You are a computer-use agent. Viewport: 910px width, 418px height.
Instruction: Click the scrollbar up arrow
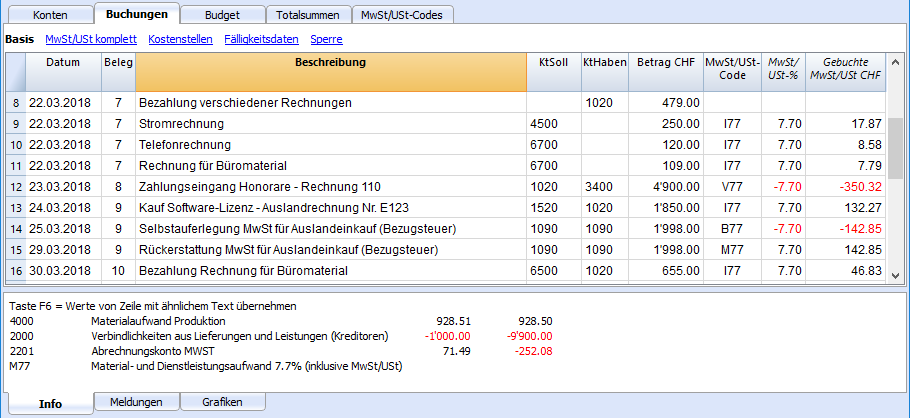coord(895,62)
